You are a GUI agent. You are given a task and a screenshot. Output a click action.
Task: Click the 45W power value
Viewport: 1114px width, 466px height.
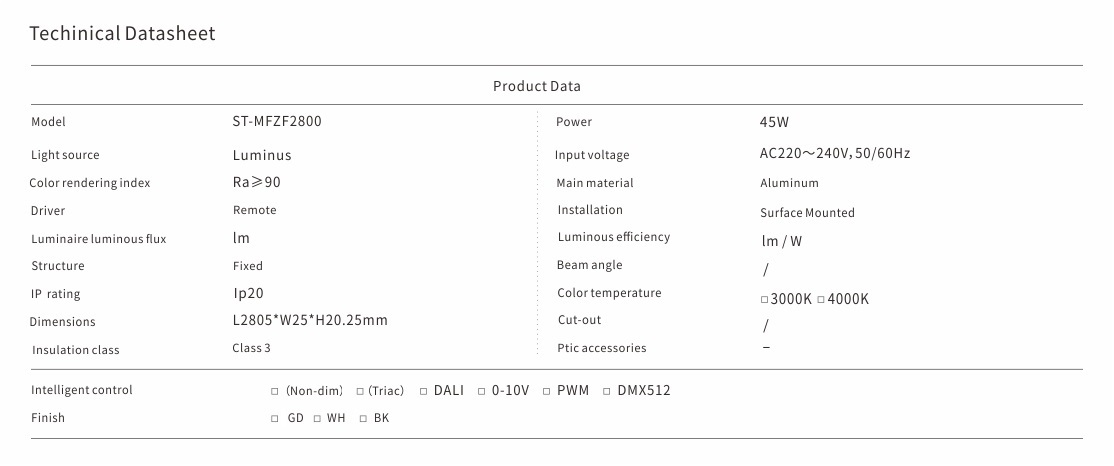pos(775,123)
